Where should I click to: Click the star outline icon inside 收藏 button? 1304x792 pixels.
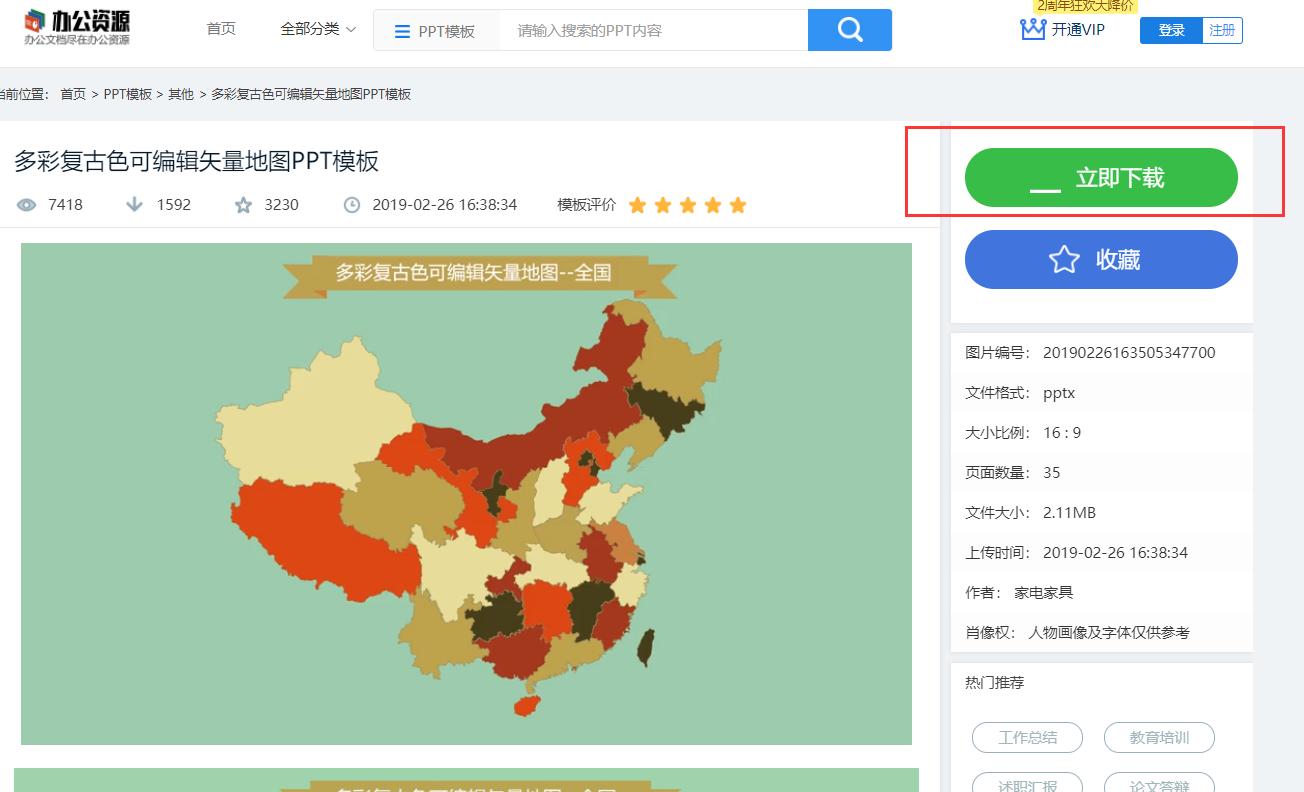pos(1063,259)
